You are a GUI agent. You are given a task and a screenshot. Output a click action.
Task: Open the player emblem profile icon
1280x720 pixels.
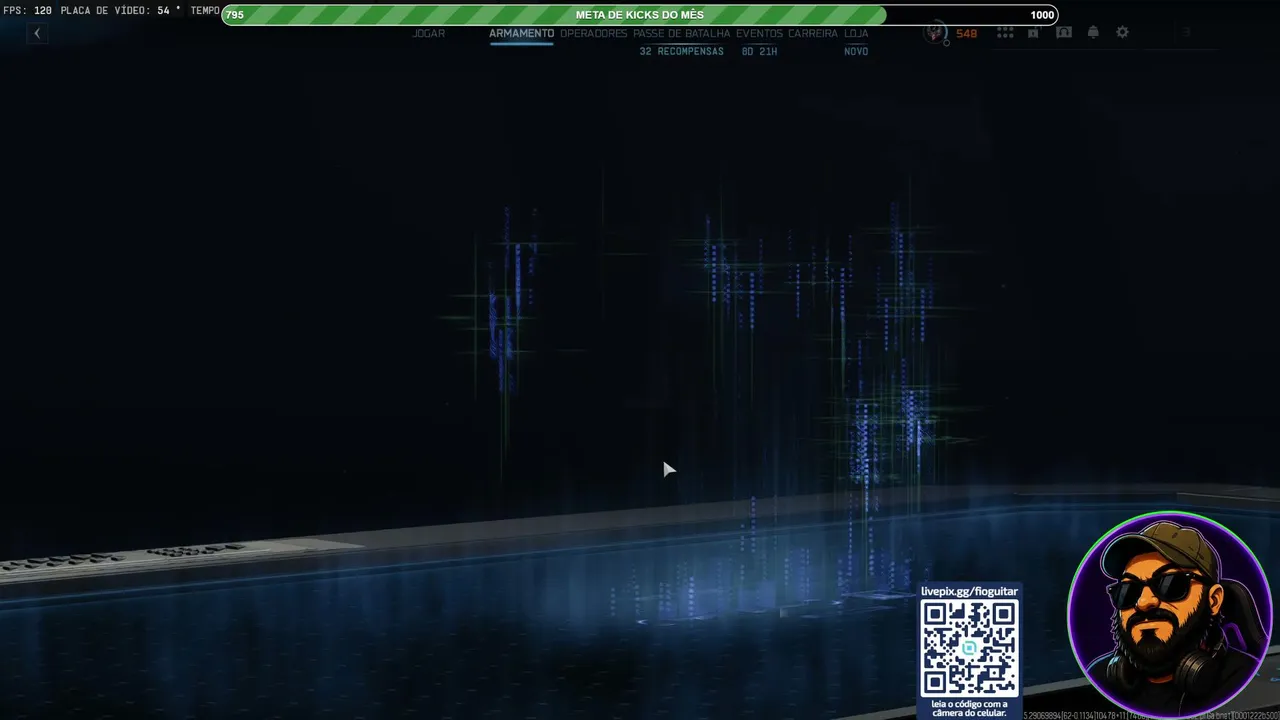coord(936,33)
